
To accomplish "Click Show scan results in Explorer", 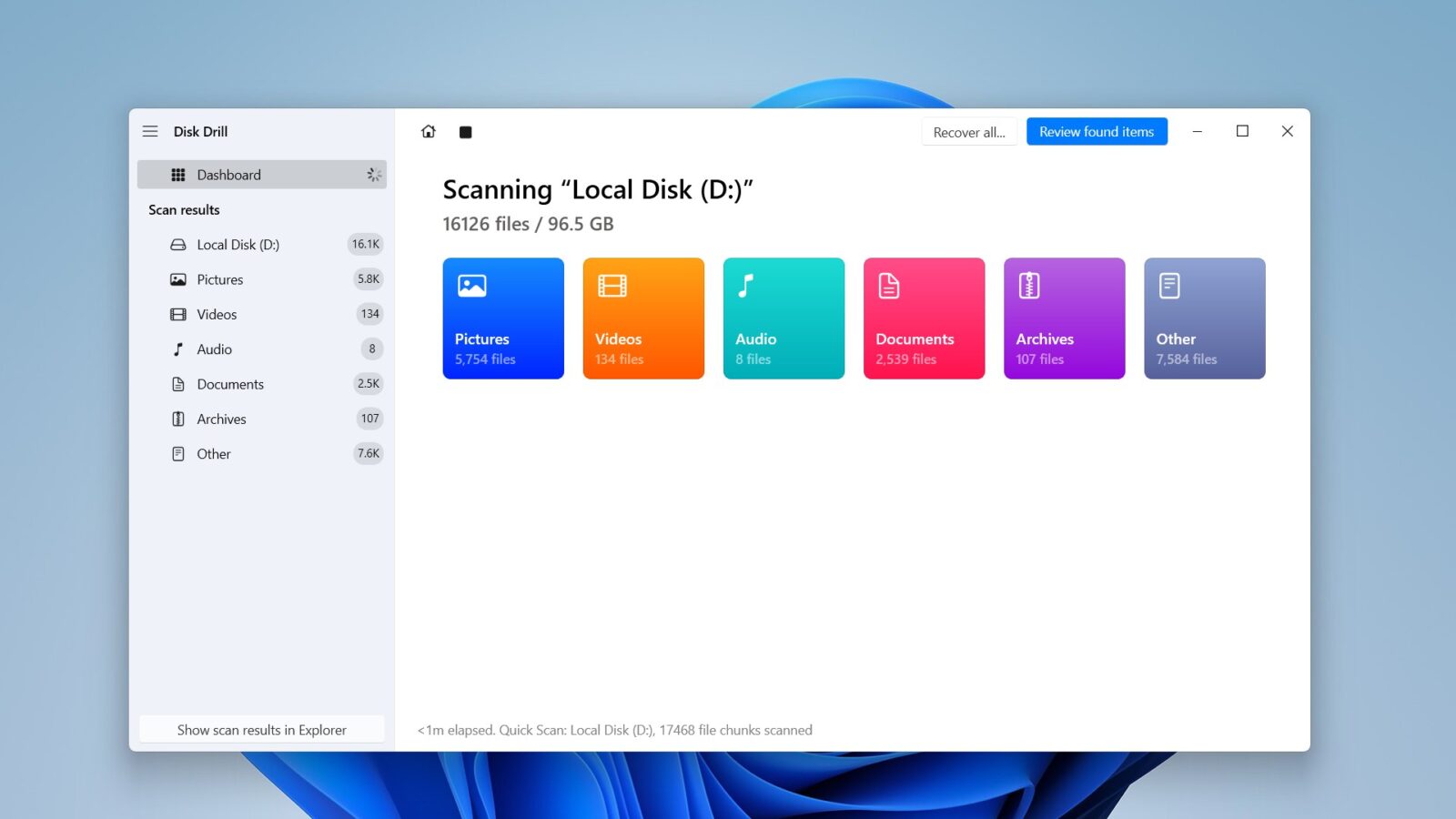I will tap(262, 730).
